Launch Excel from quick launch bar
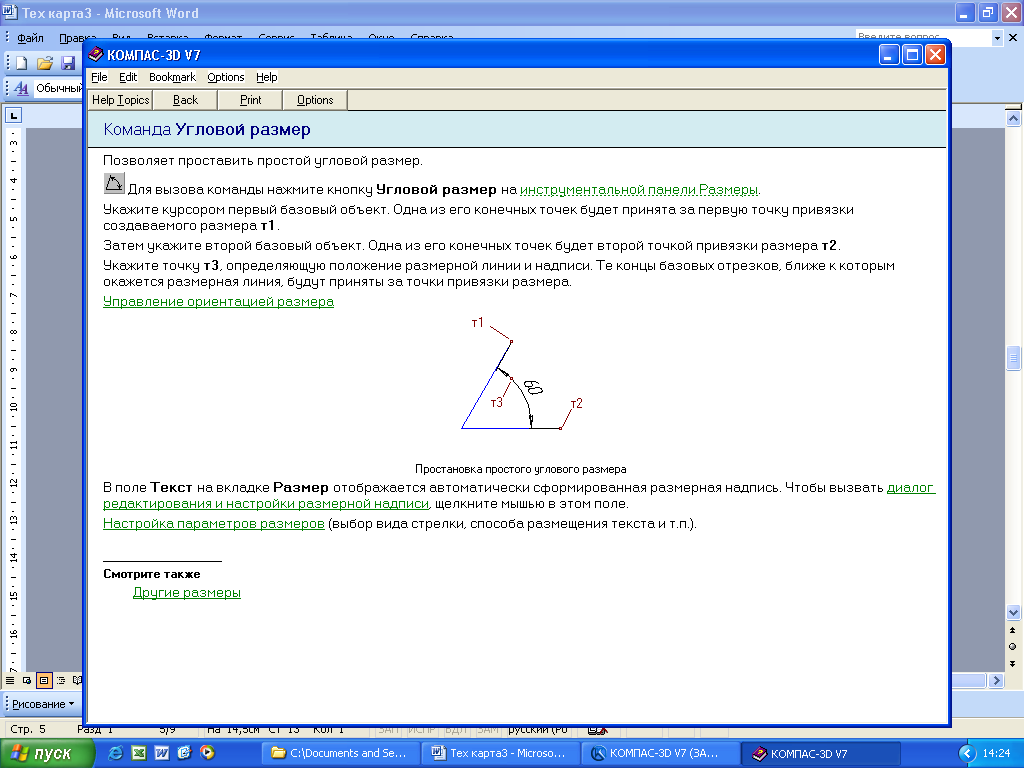Image resolution: width=1024 pixels, height=768 pixels. tap(138, 753)
